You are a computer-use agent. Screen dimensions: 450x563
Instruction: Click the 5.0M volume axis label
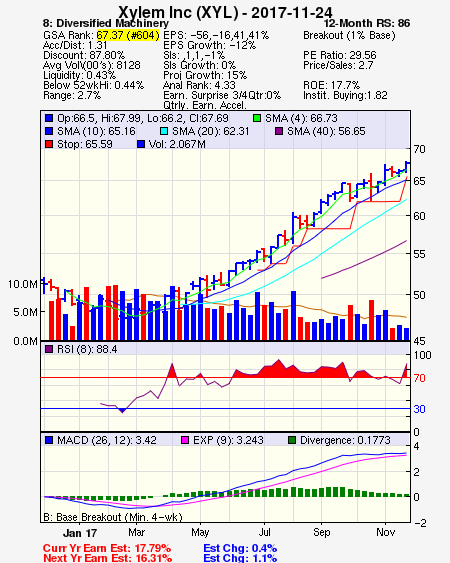point(25,312)
